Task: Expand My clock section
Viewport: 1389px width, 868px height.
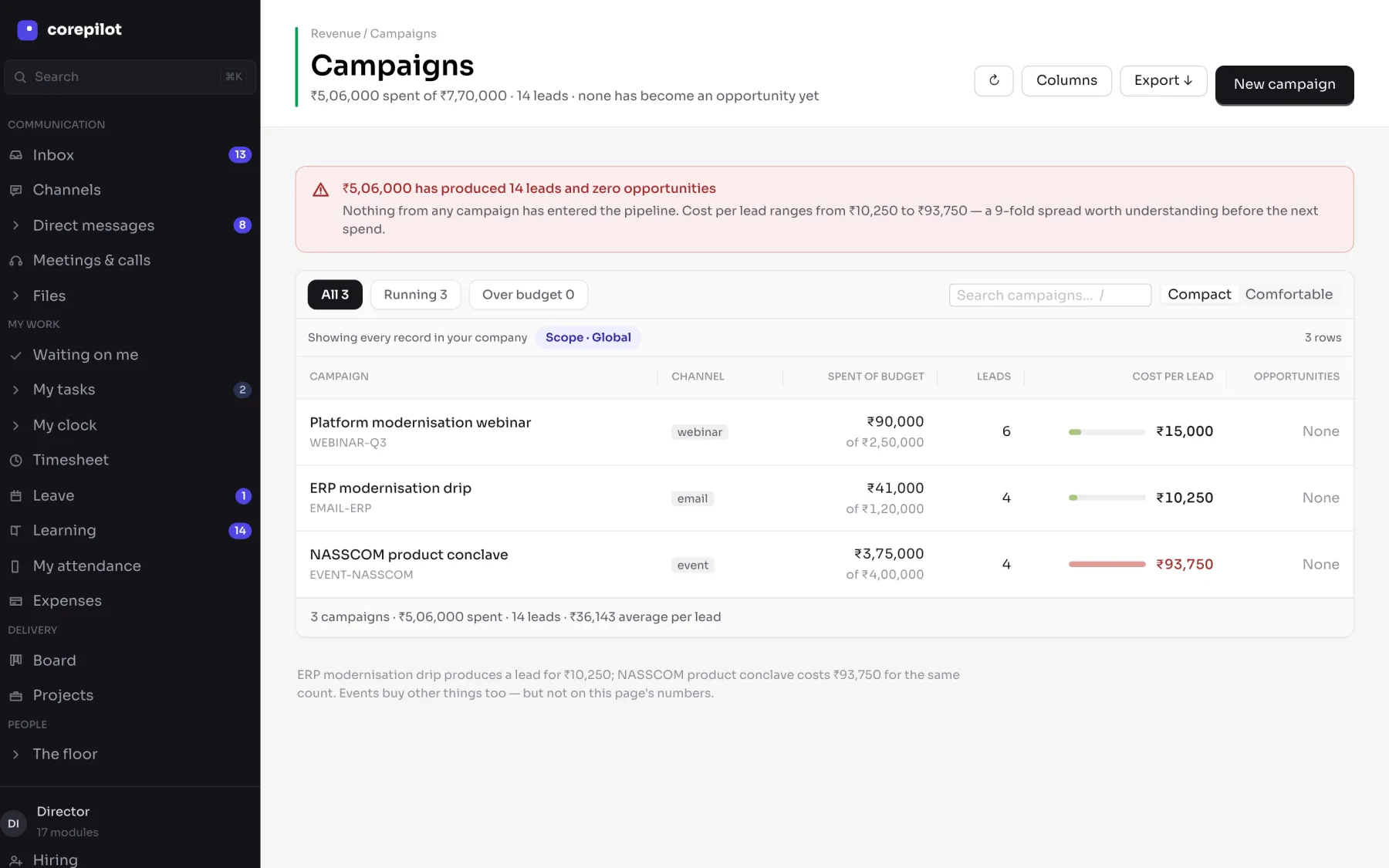Action: [x=15, y=425]
